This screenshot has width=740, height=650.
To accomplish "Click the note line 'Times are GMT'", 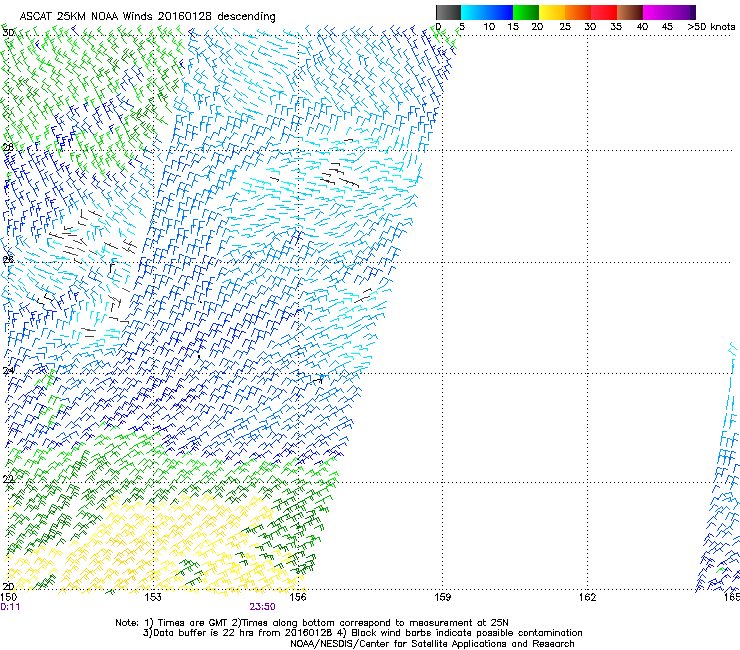I will click(193, 623).
